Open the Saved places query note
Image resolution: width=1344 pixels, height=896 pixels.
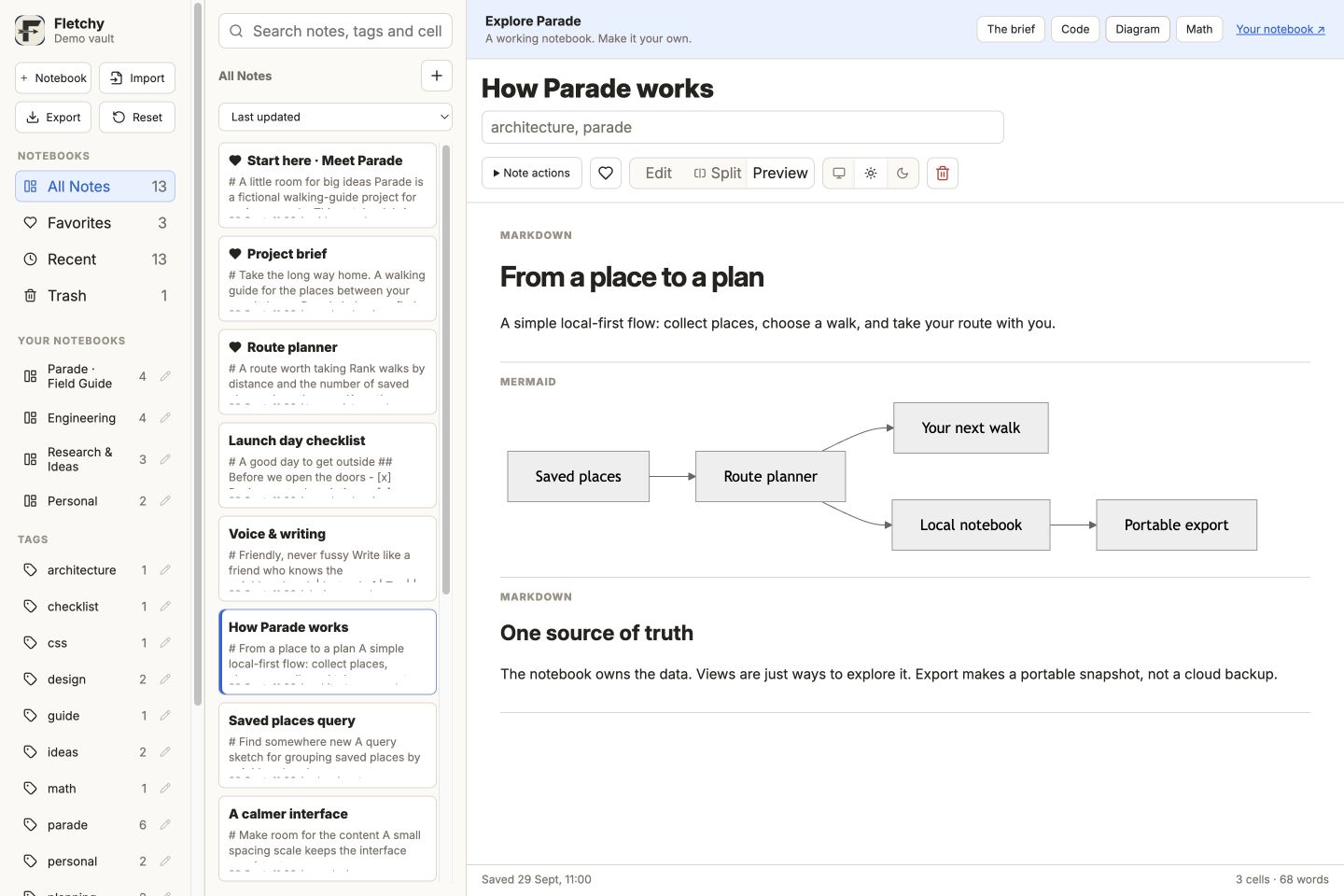pyautogui.click(x=328, y=745)
